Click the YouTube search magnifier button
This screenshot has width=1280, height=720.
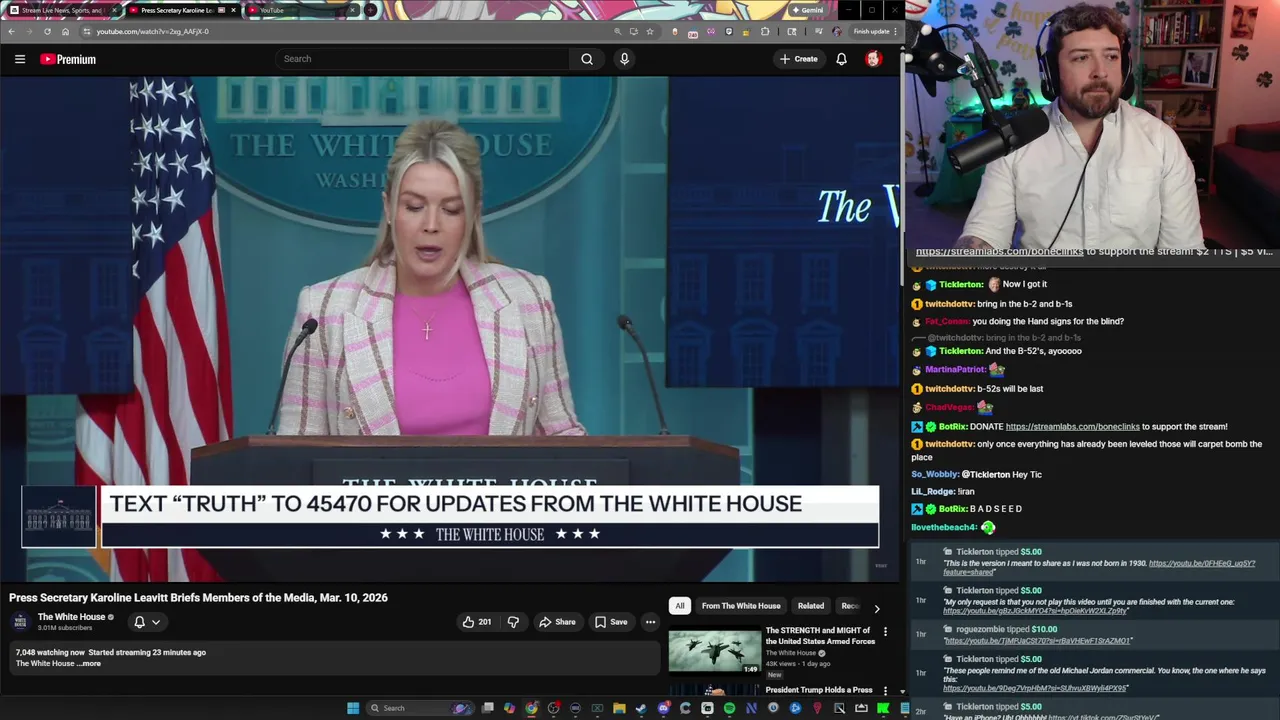tap(587, 59)
